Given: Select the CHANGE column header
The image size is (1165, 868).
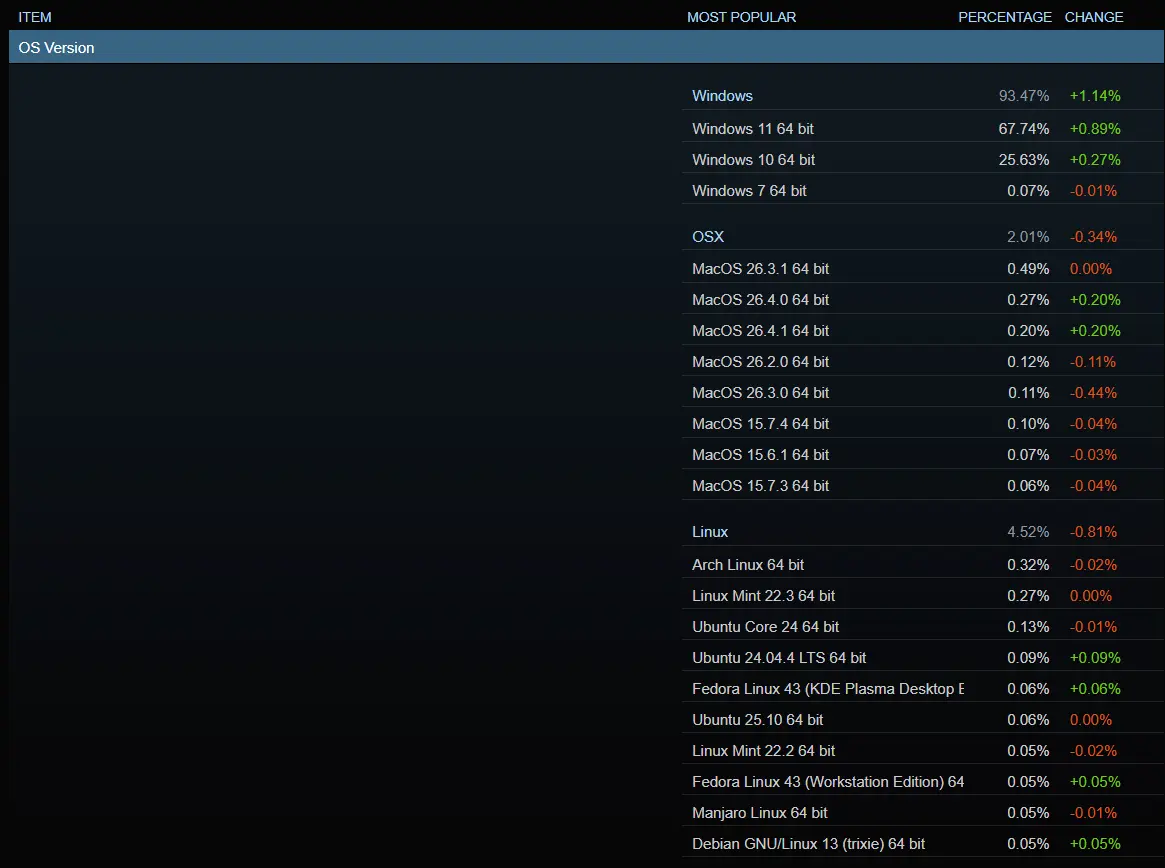Looking at the screenshot, I should pyautogui.click(x=1094, y=17).
